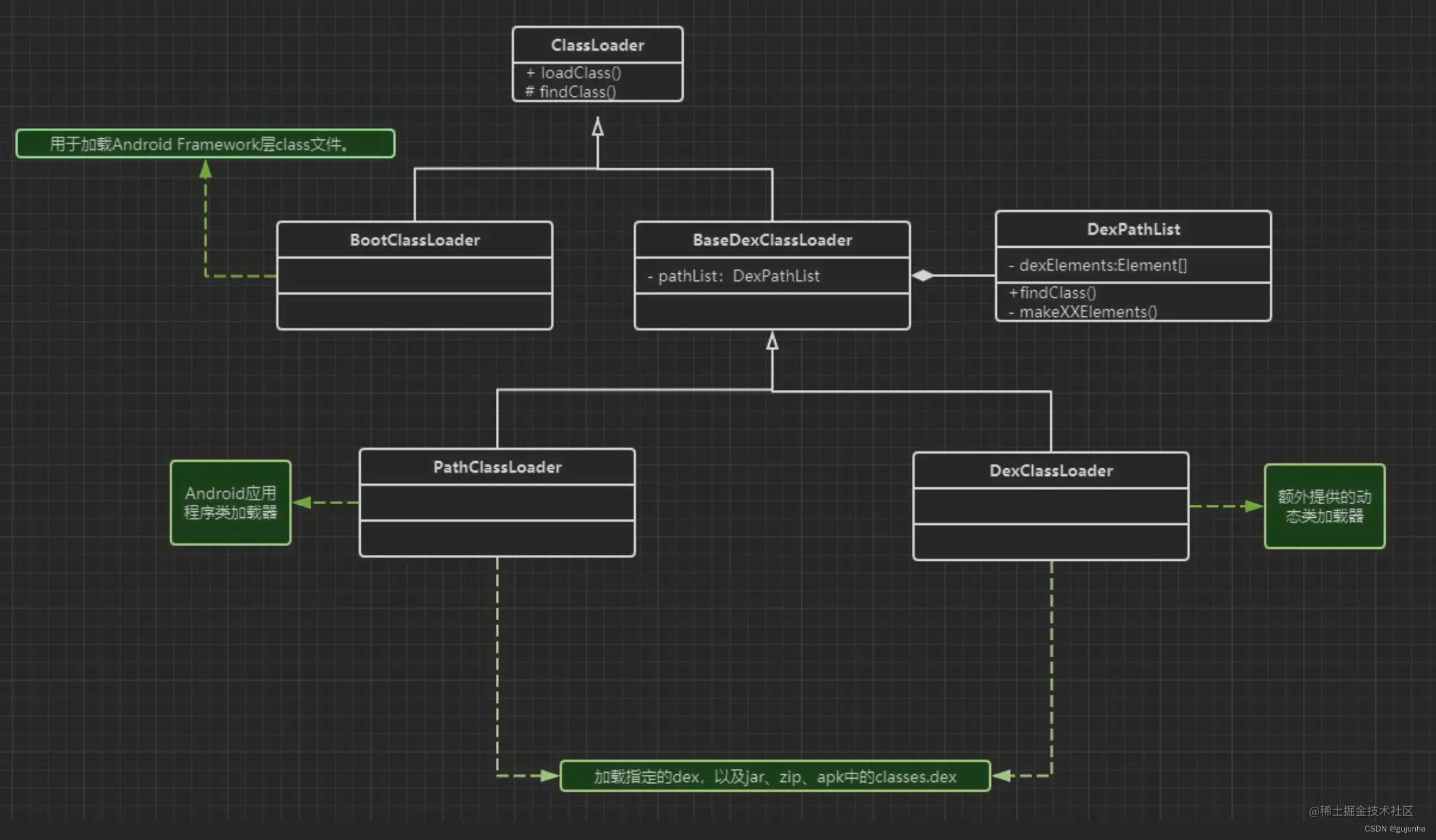Click the empty attributes compartment of PathClassLoader
Viewport: 1436px width, 840px height.
click(x=497, y=502)
